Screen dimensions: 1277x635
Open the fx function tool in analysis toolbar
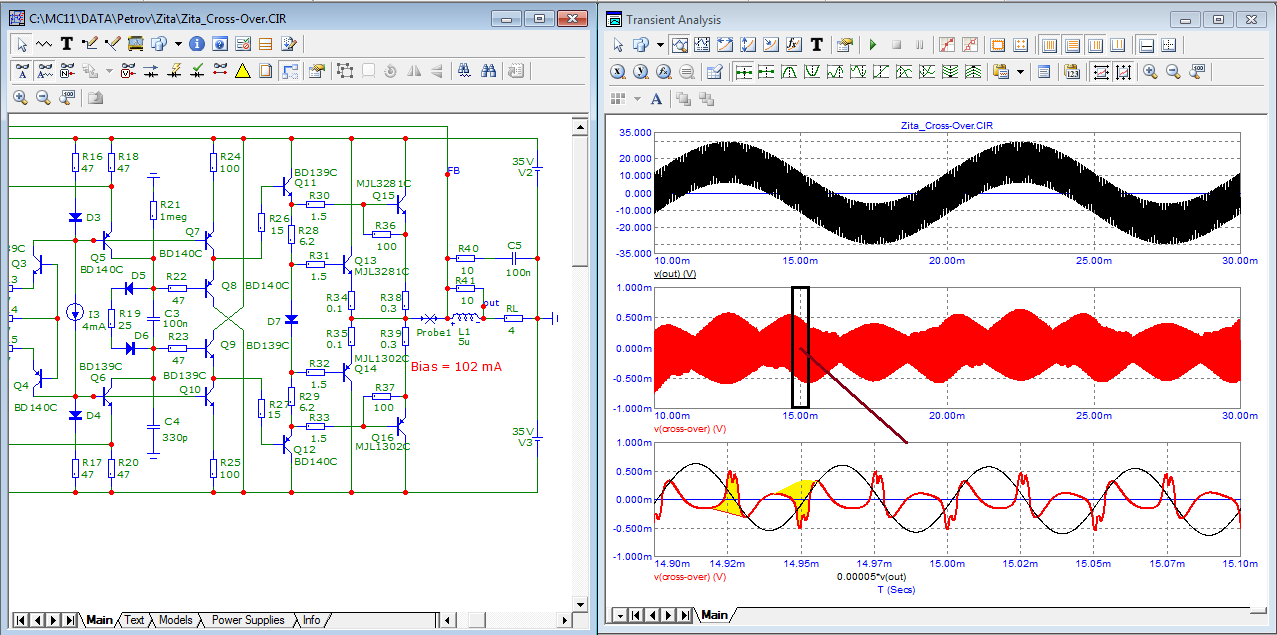tap(794, 45)
